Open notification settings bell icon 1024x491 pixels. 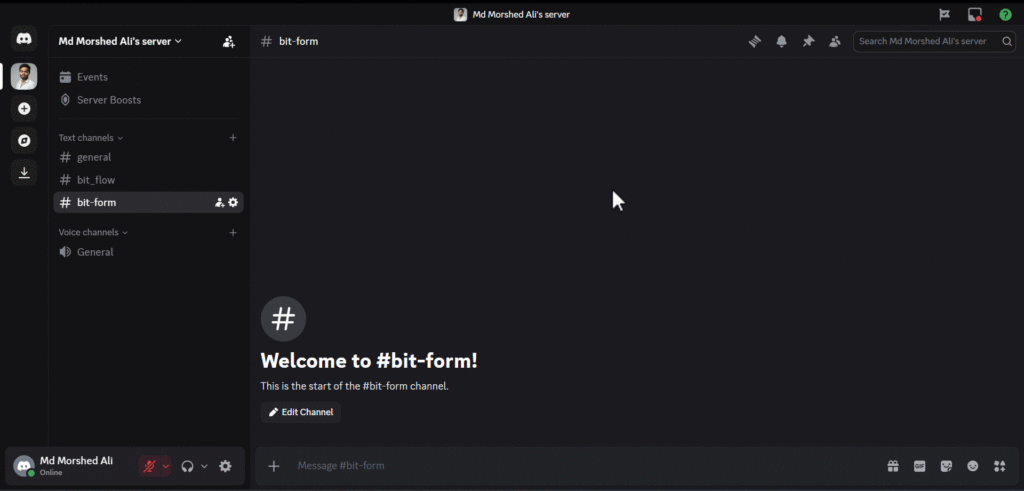tap(781, 41)
